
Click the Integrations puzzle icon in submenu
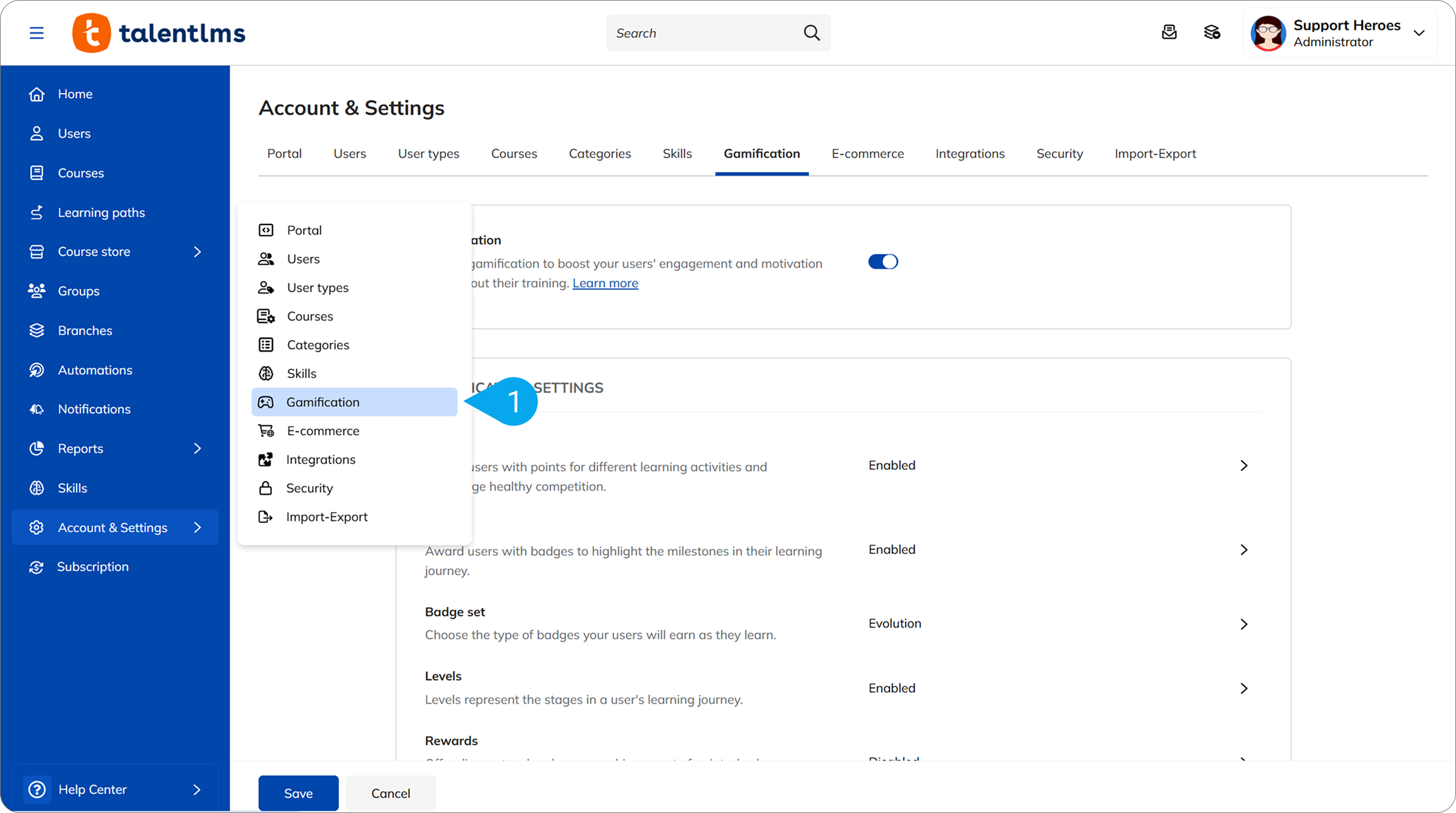pos(266,460)
